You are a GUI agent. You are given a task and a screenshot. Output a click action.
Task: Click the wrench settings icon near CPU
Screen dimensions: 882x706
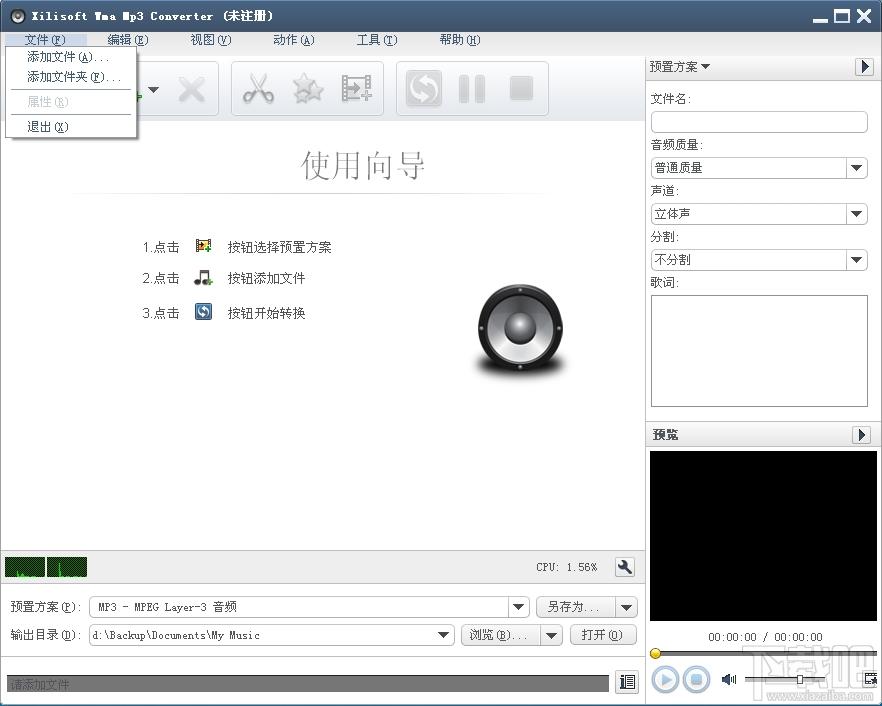[624, 567]
